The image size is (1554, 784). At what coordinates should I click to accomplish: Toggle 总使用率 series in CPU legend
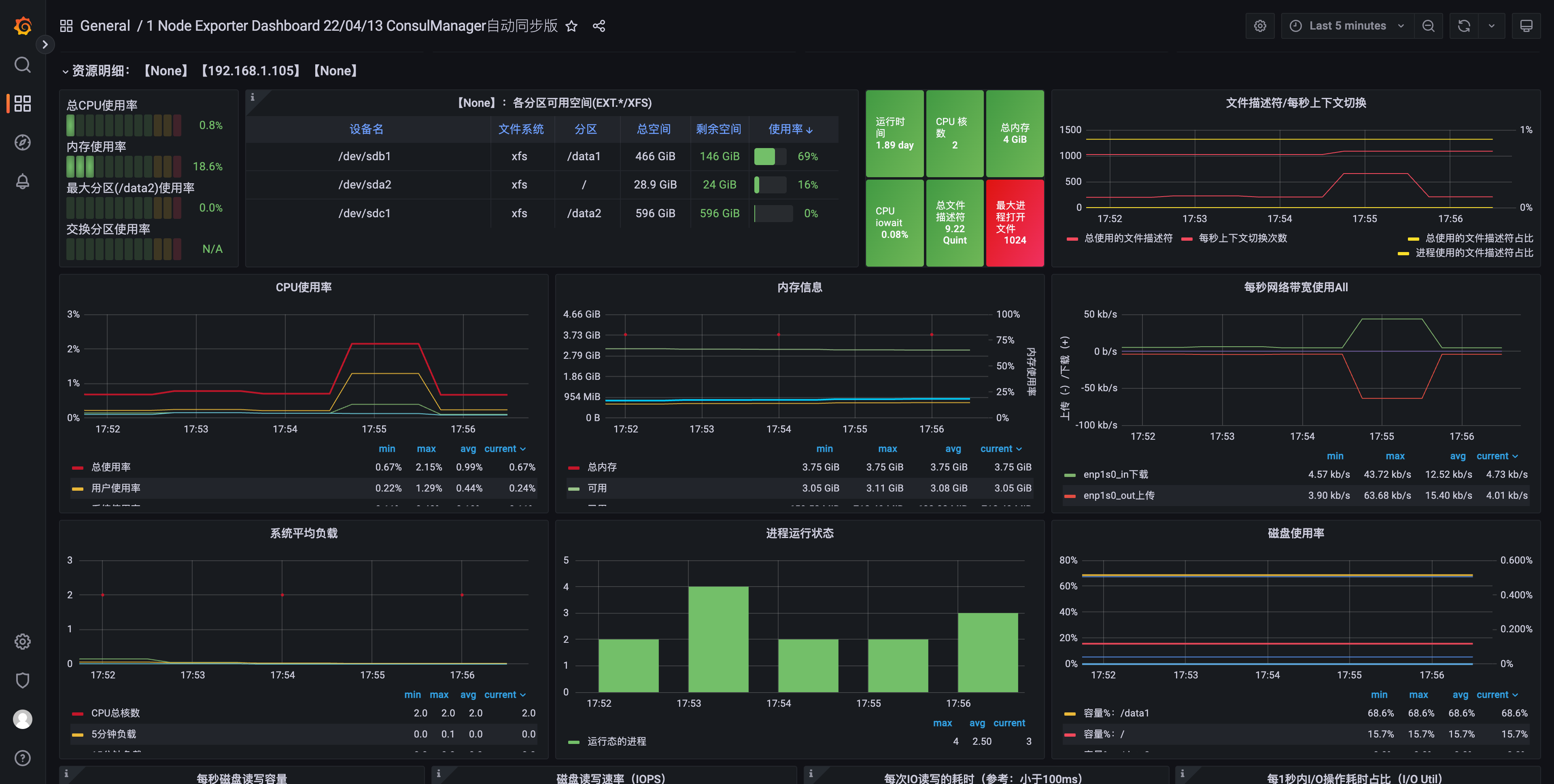click(111, 467)
